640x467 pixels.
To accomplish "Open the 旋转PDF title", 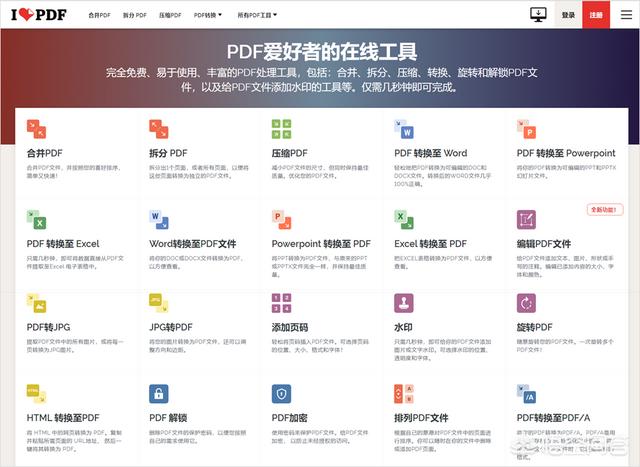I will [x=534, y=327].
